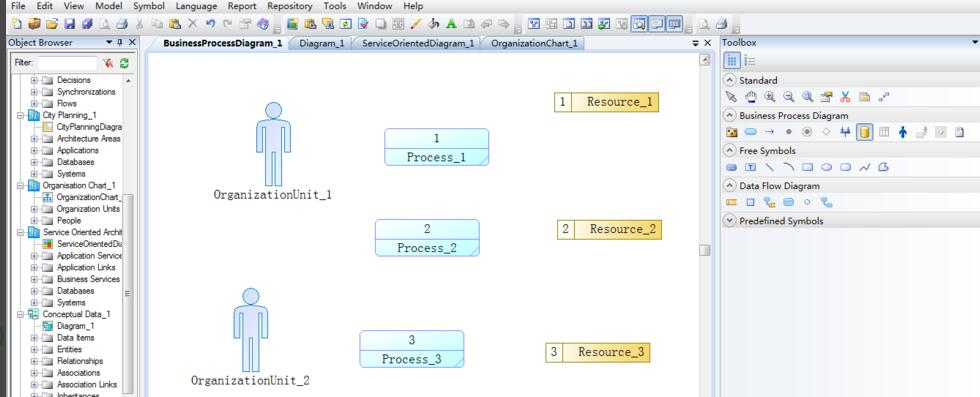Select the Resource cylinder tool
This screenshot has width=980, height=397.
tap(864, 132)
